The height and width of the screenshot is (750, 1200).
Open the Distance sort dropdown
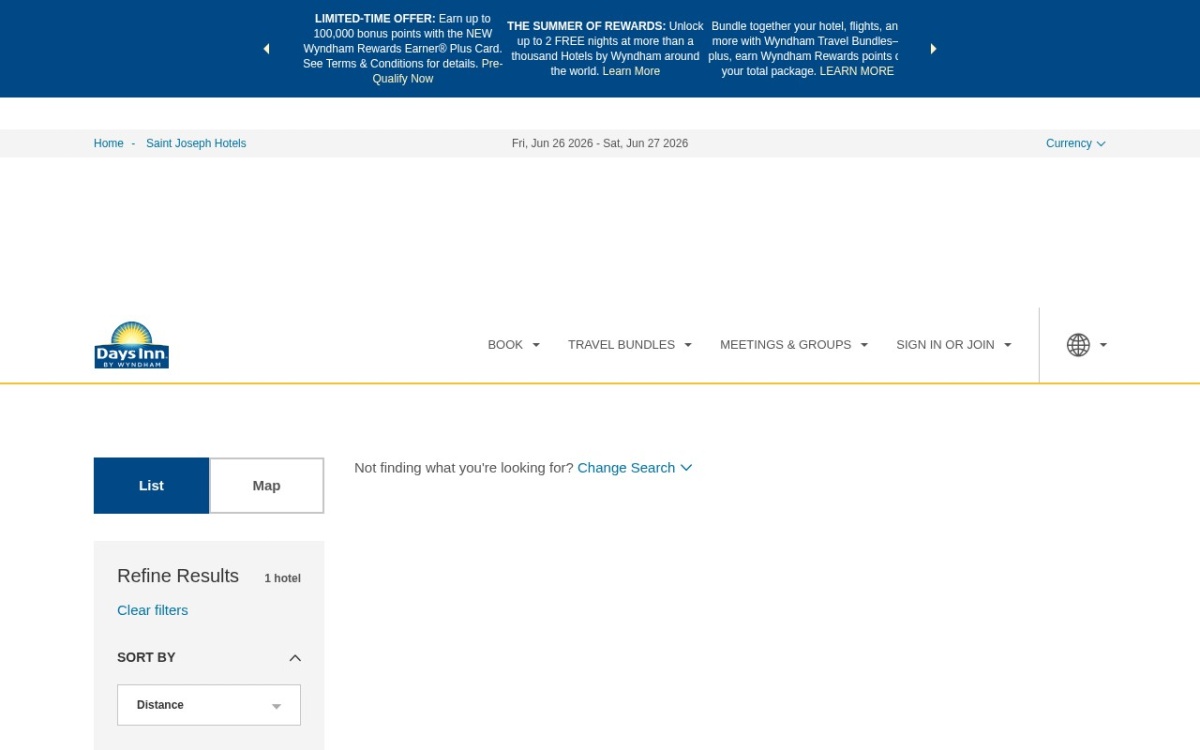point(209,705)
